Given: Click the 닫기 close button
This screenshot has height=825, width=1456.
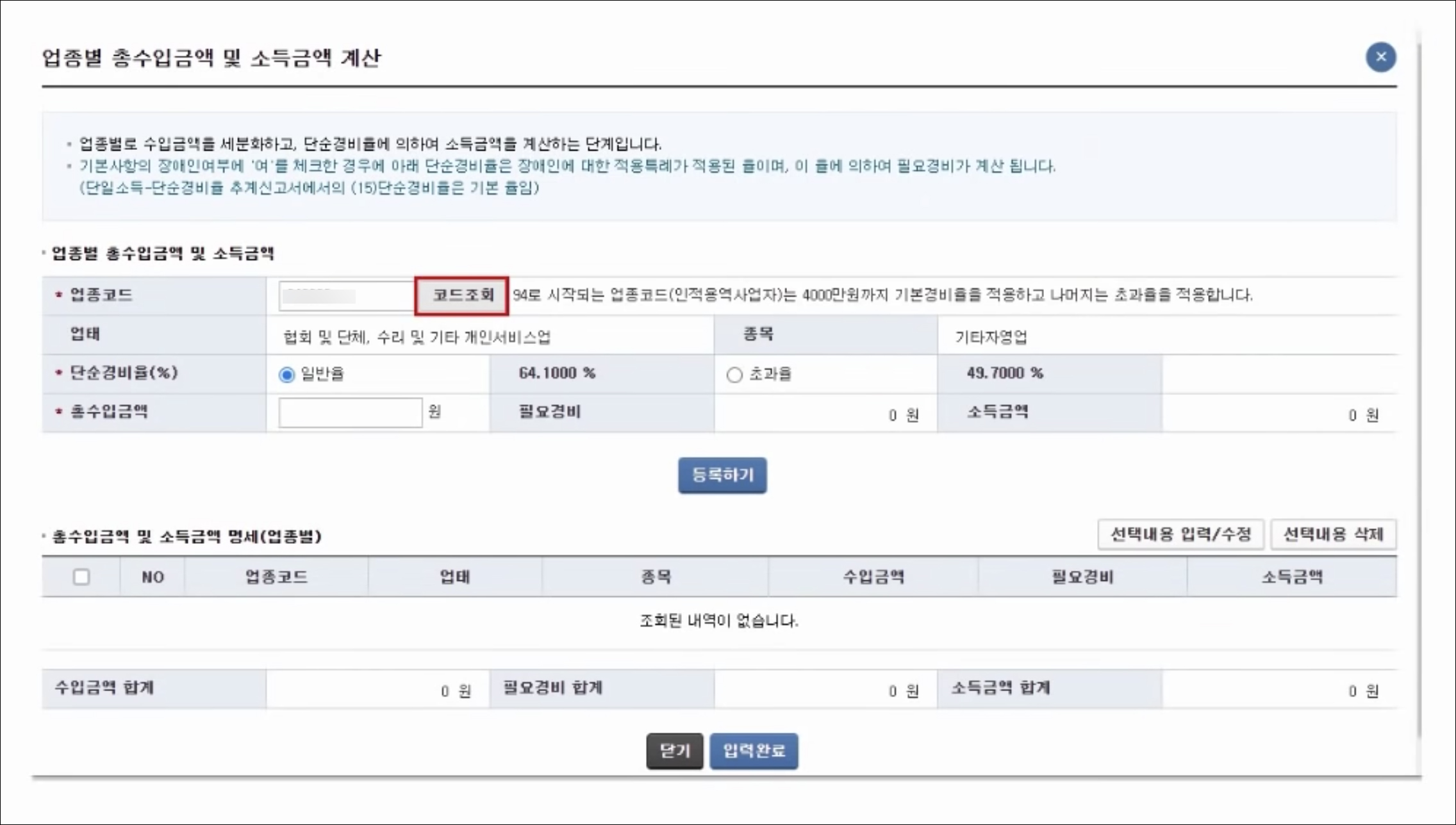Looking at the screenshot, I should tap(675, 751).
